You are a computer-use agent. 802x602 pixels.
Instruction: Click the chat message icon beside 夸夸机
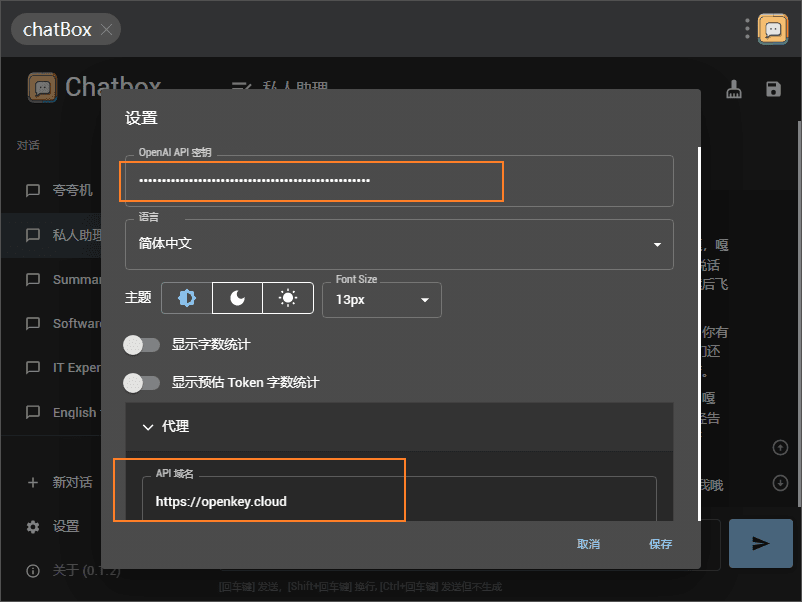(x=33, y=190)
